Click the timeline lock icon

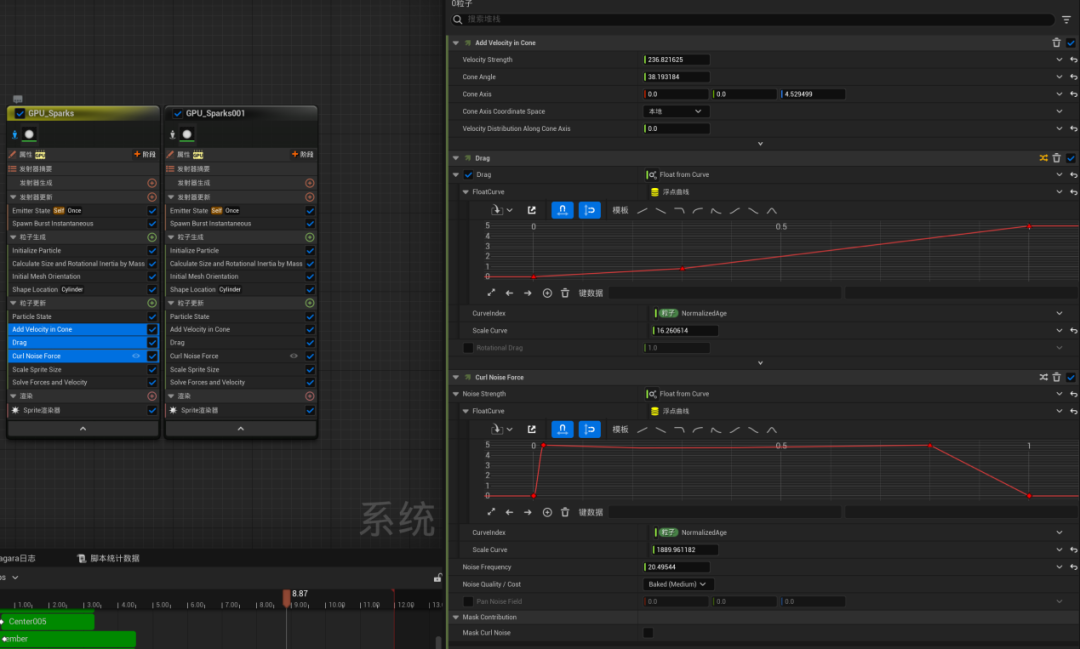pos(437,578)
